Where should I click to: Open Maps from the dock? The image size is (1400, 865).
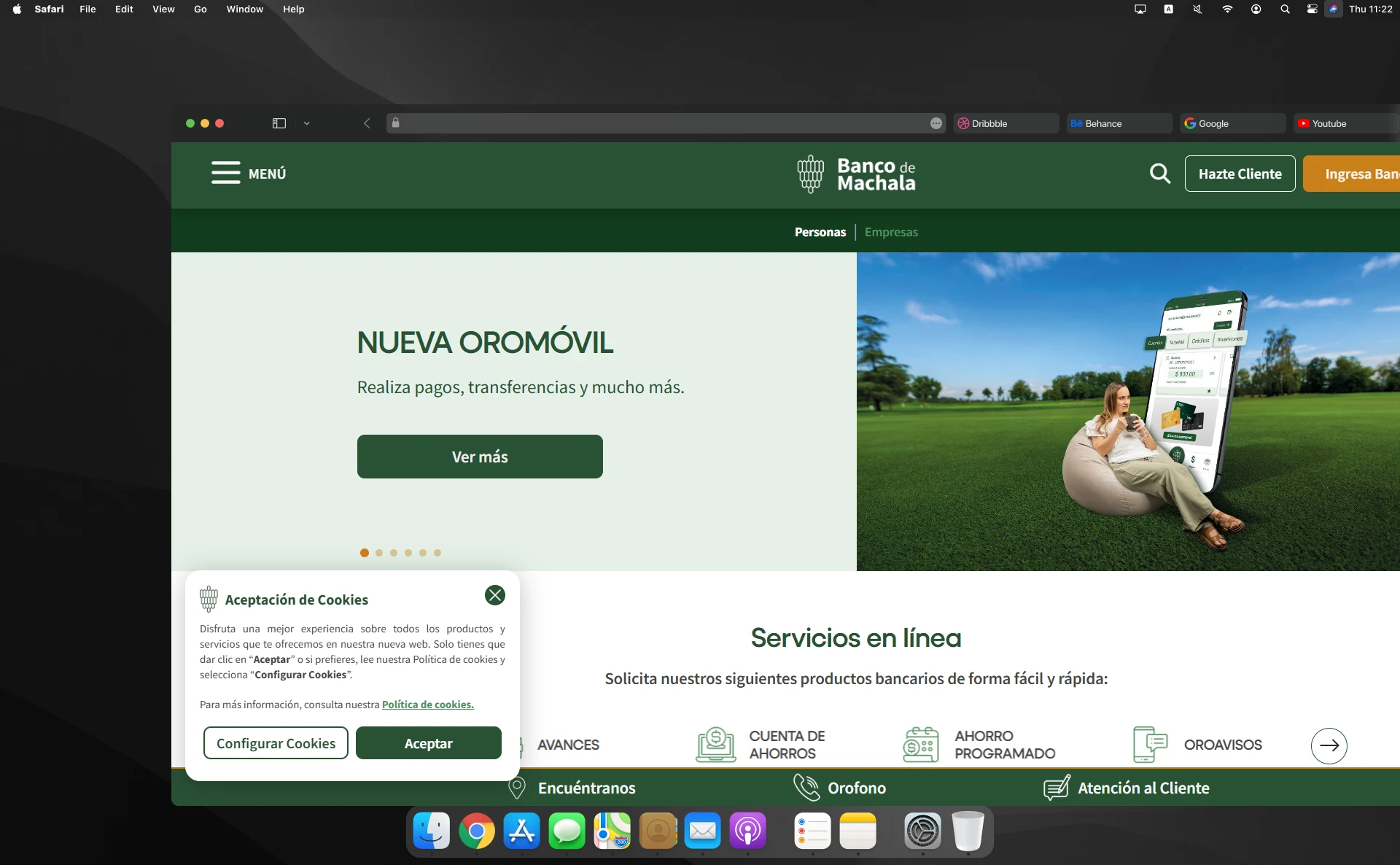coord(612,831)
